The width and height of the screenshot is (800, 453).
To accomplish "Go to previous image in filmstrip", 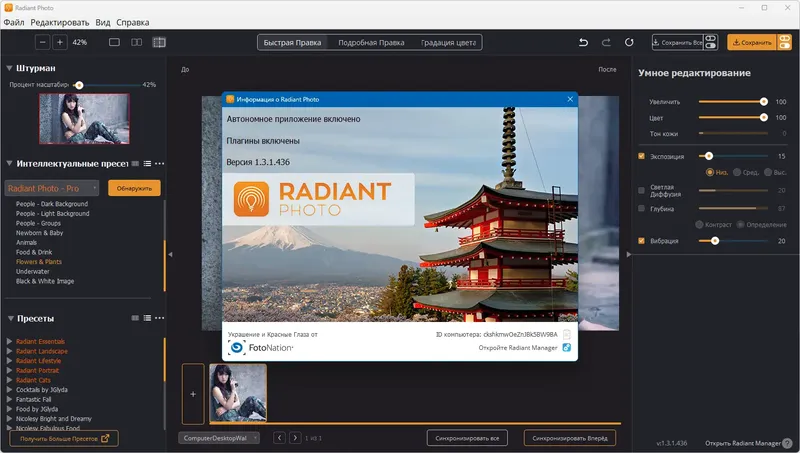I will (279, 438).
